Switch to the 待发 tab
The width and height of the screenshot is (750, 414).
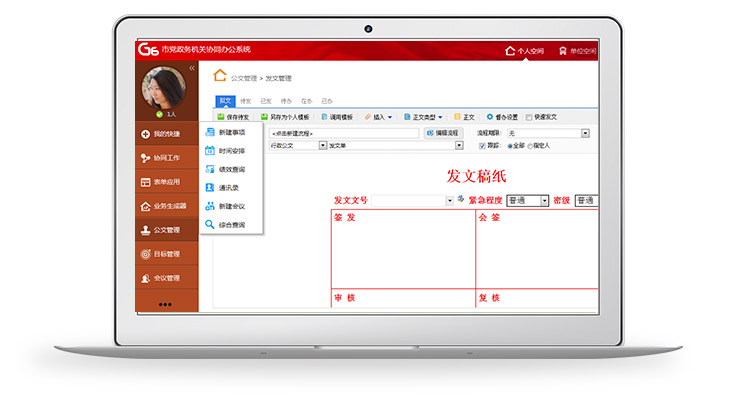(x=245, y=101)
